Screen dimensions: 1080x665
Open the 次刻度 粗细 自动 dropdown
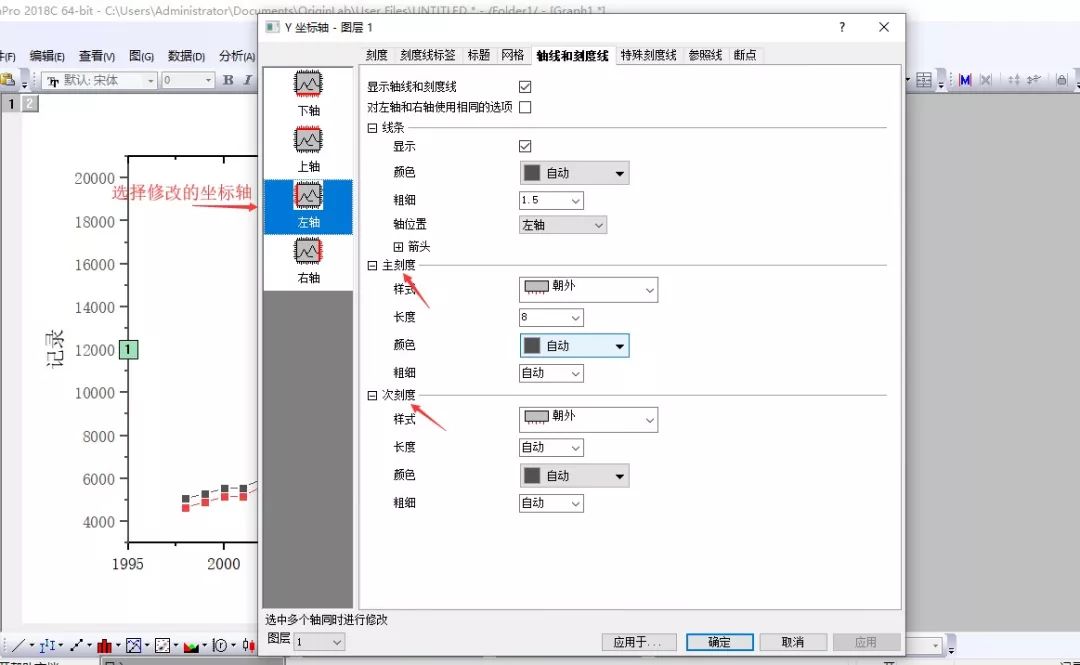click(x=551, y=503)
